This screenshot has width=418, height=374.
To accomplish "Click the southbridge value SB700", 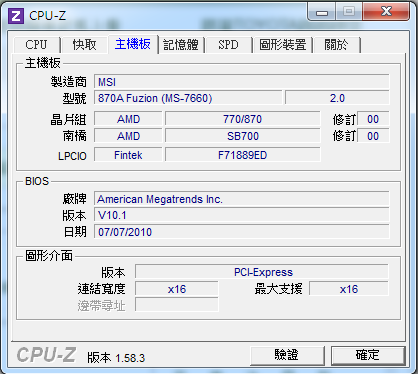I will coord(242,136).
